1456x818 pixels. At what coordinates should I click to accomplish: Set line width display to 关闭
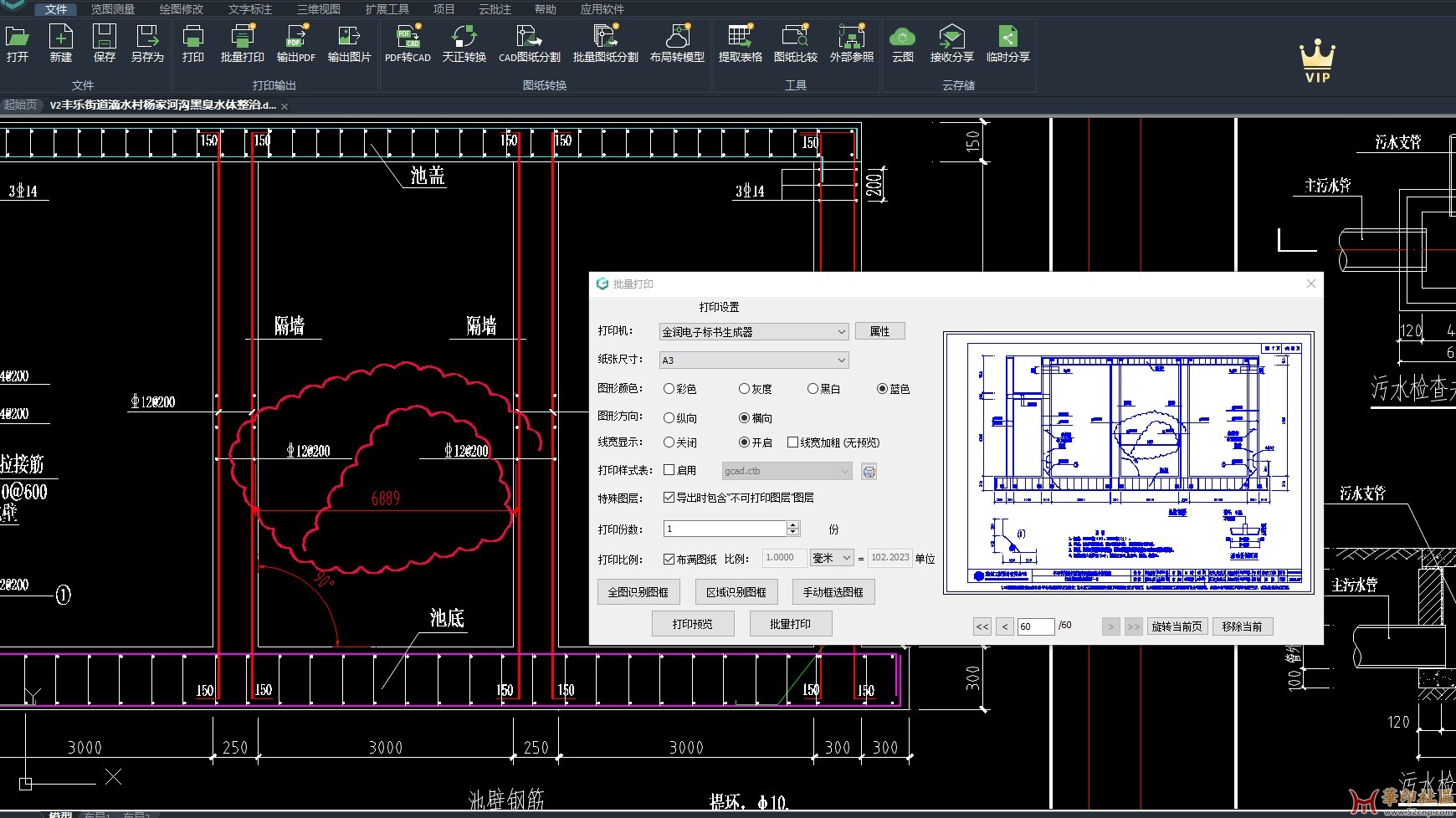pos(679,442)
